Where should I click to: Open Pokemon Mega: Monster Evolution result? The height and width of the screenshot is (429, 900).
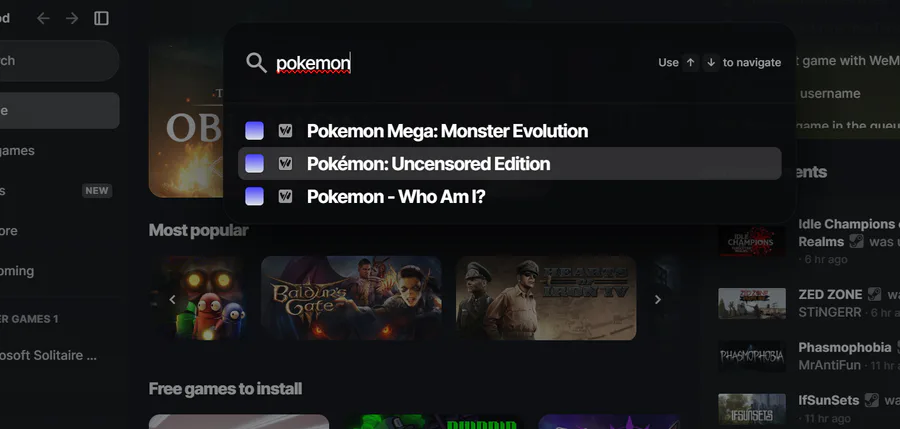point(510,131)
